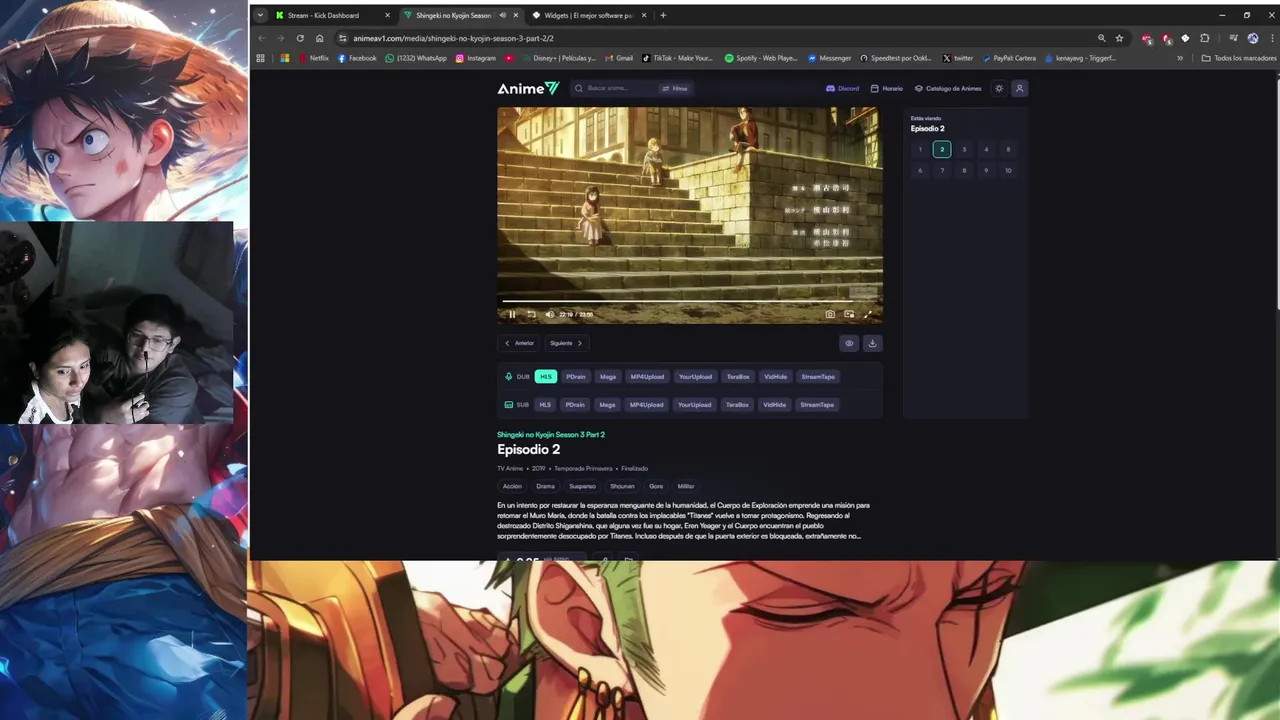Select DUB MP4Upload server
The width and height of the screenshot is (1280, 720).
(x=647, y=377)
